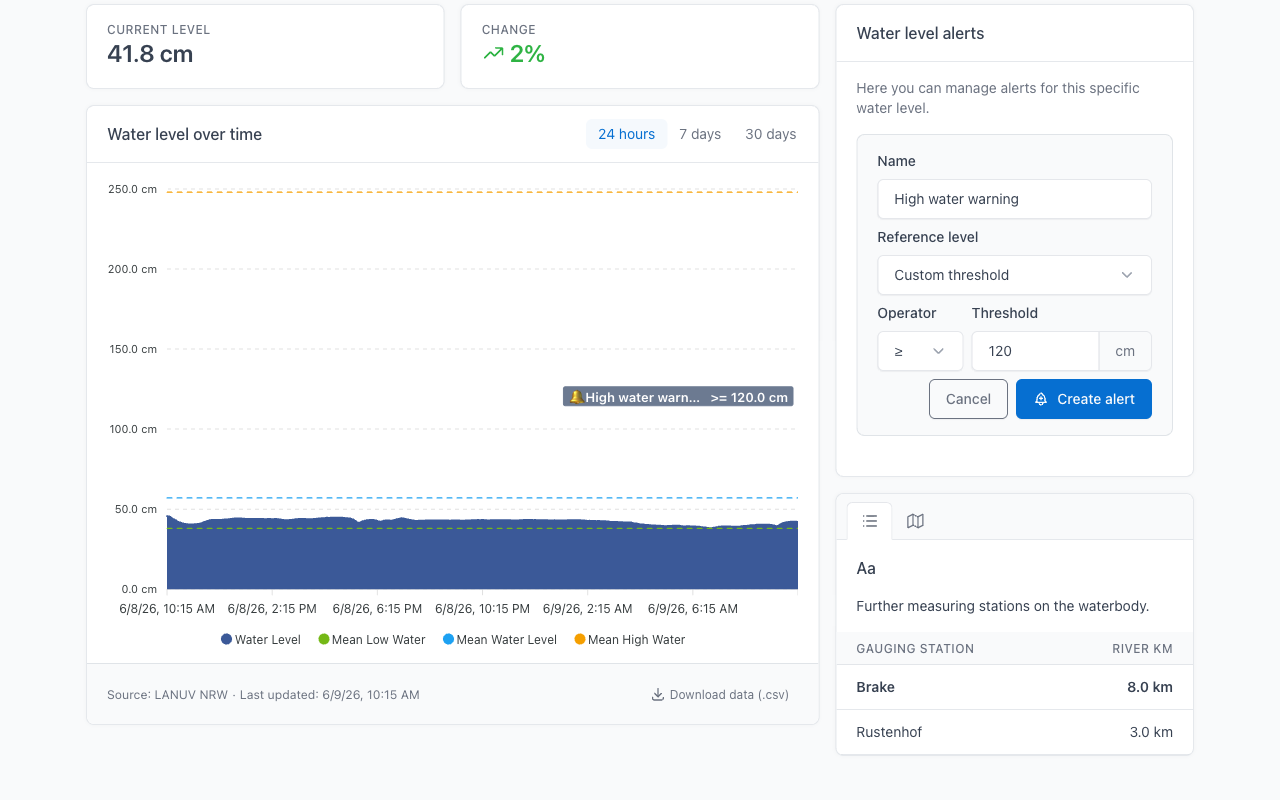The image size is (1280, 800).
Task: Cancel the alert creation
Action: 968,399
